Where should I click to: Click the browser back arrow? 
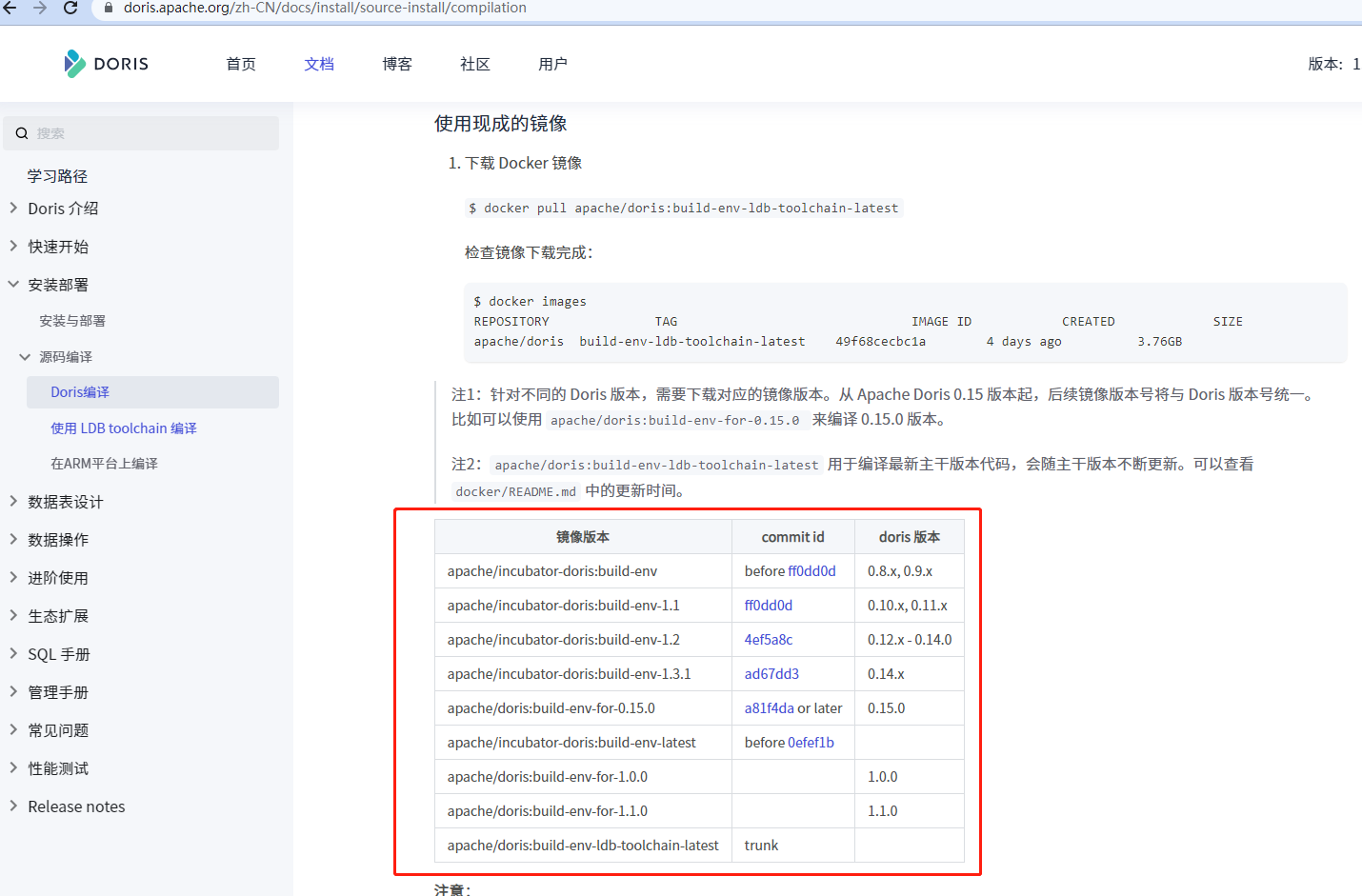(10, 8)
